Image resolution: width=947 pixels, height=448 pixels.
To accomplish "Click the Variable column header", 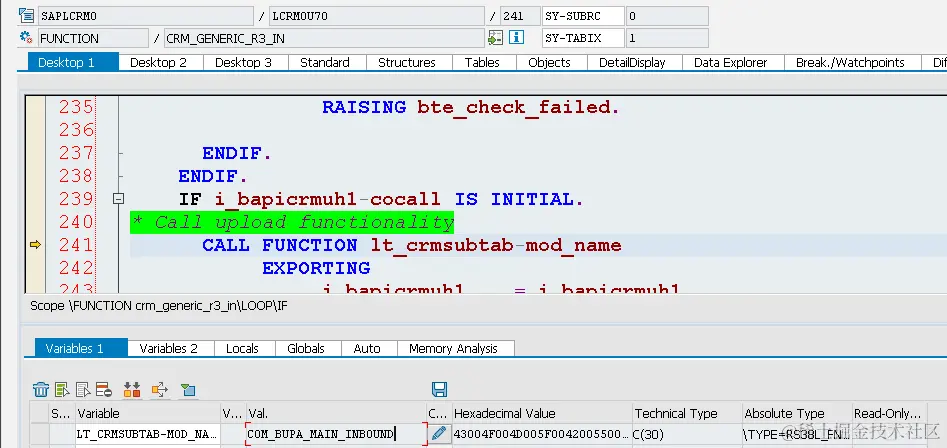I will coord(148,414).
